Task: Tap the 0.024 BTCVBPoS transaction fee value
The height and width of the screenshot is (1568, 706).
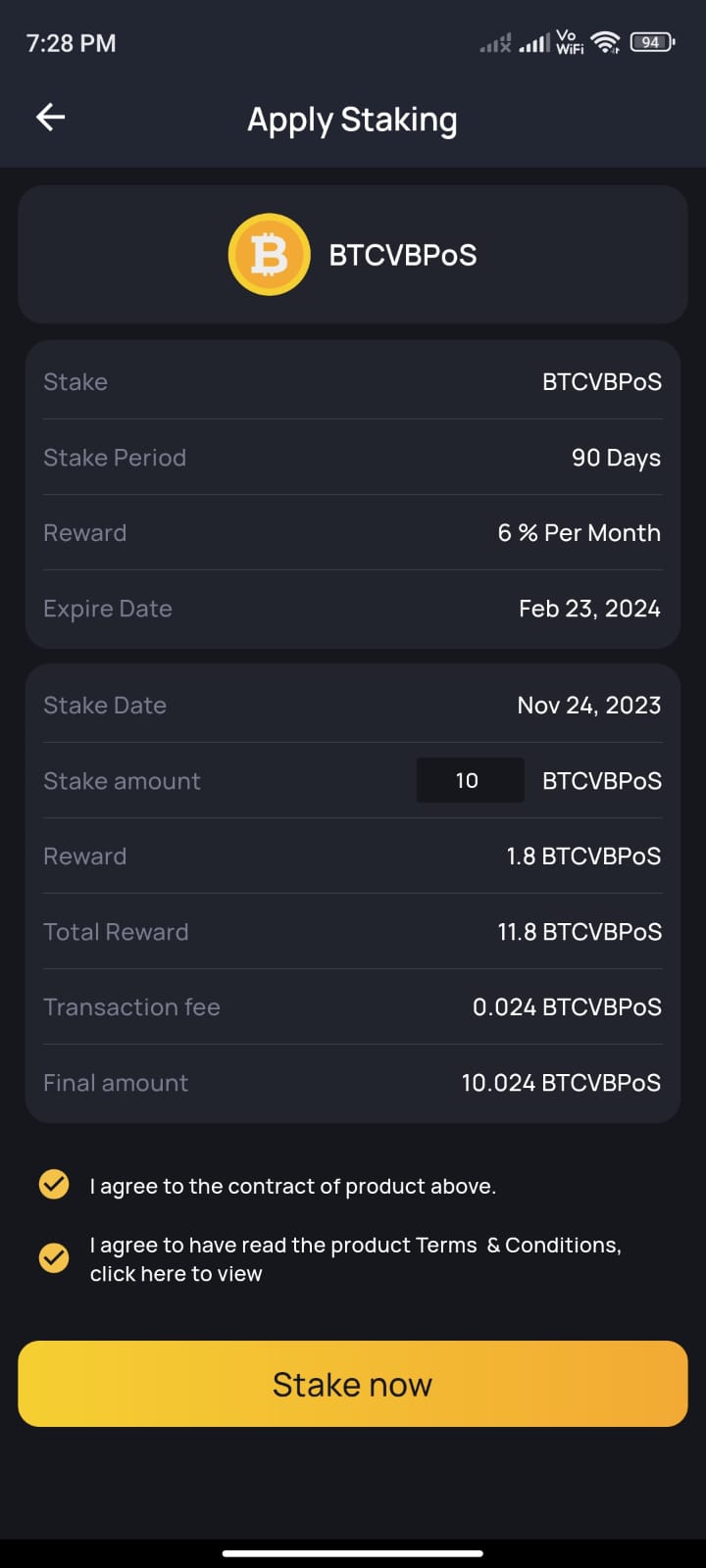Action: tap(567, 1007)
